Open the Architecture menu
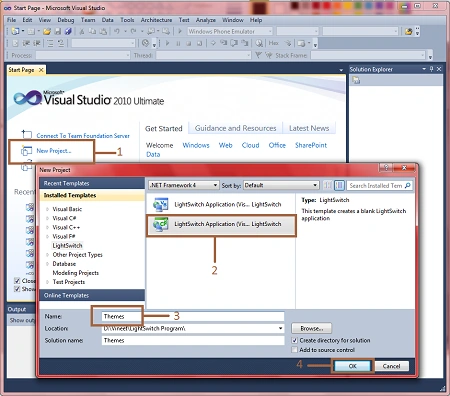Viewport: 450px width, 396px height. pyautogui.click(x=156, y=20)
